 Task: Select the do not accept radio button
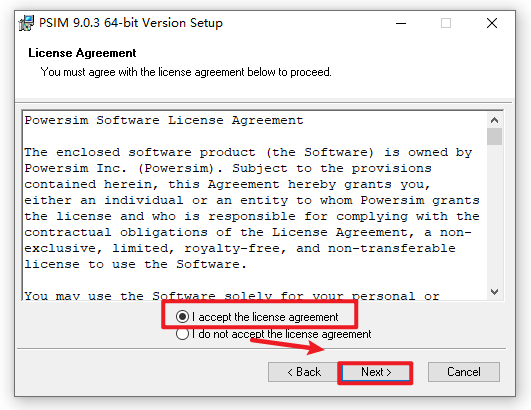tap(182, 334)
